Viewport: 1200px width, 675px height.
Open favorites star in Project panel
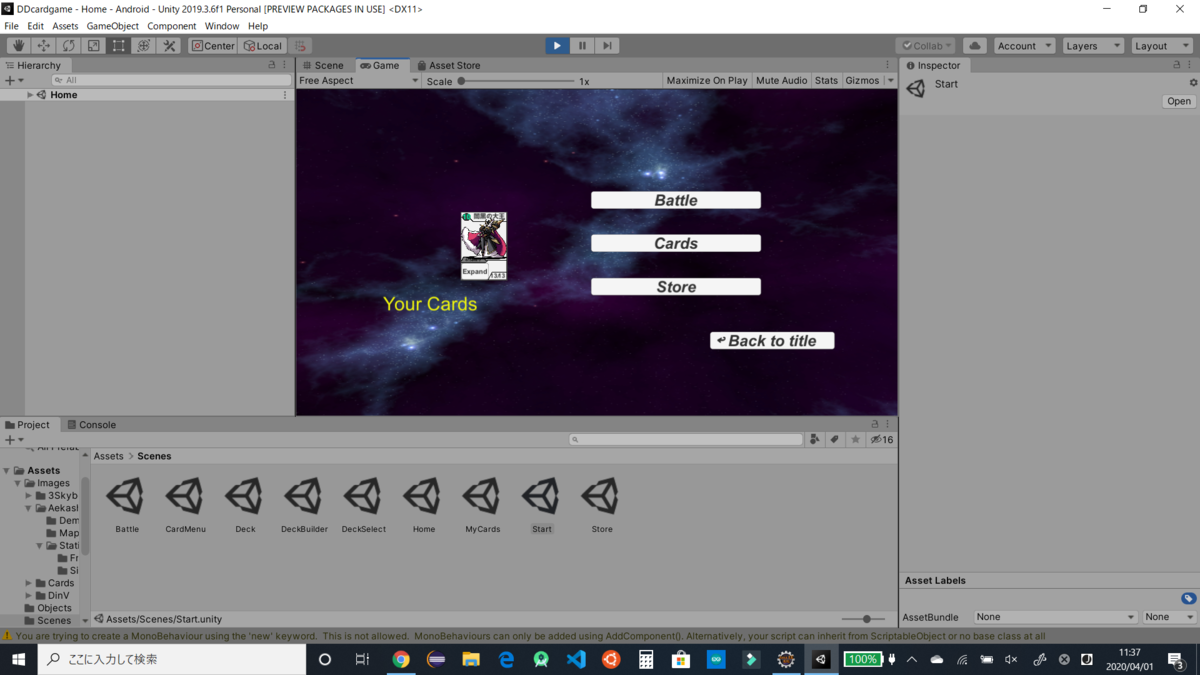(x=855, y=439)
